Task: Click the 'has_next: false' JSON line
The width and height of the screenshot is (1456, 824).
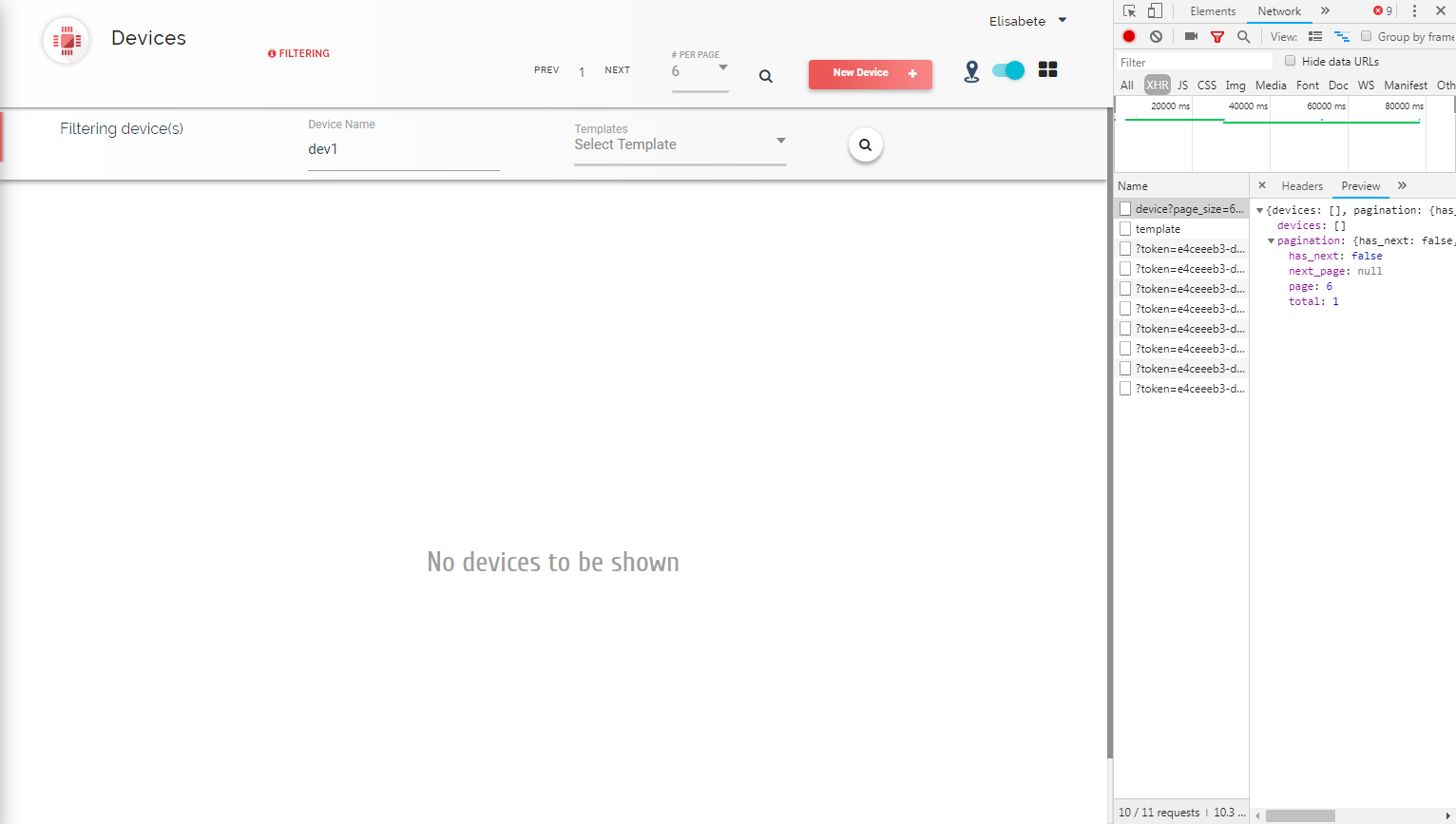Action: 1335,256
